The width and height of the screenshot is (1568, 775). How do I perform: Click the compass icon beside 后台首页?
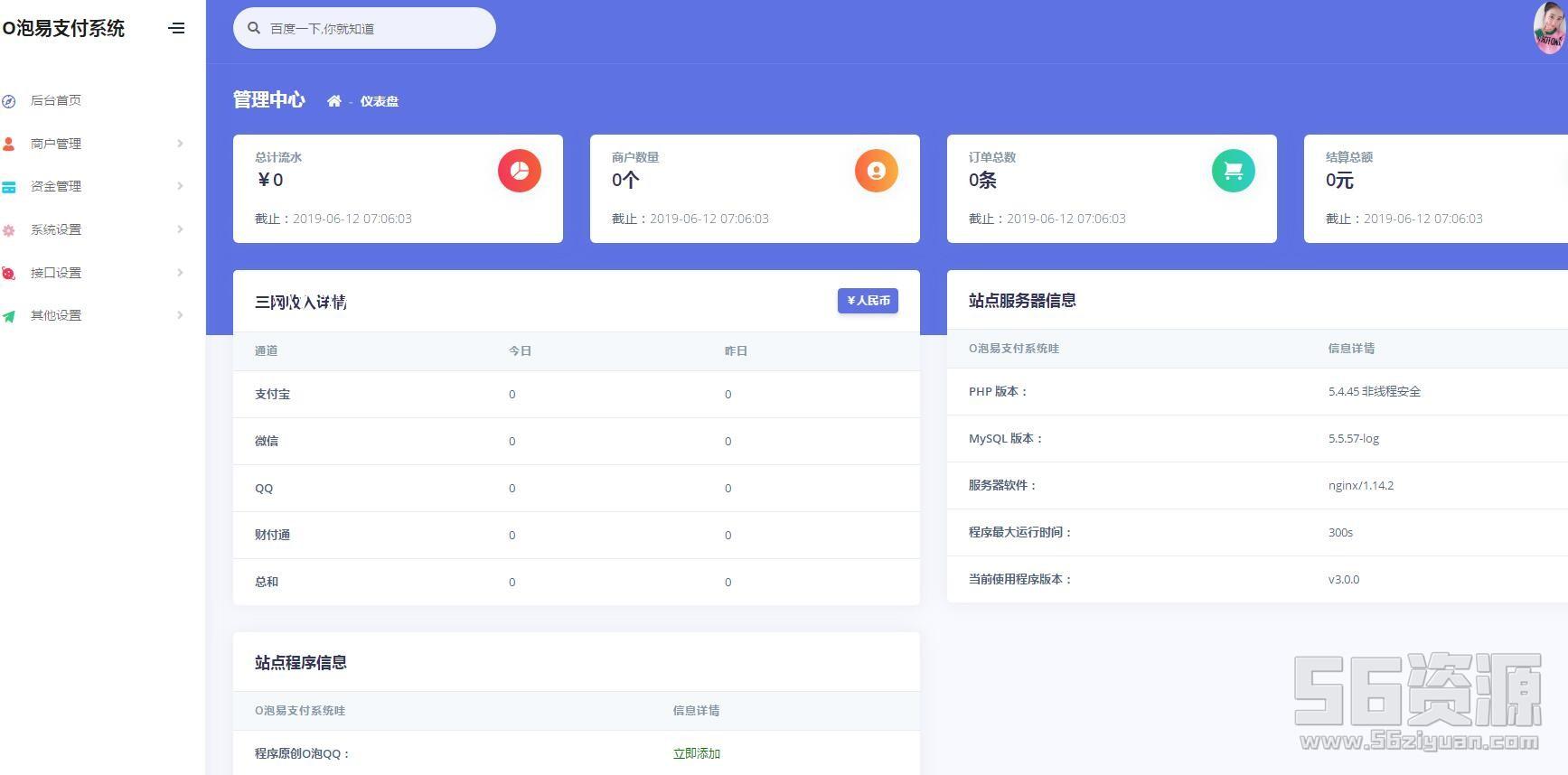click(9, 101)
